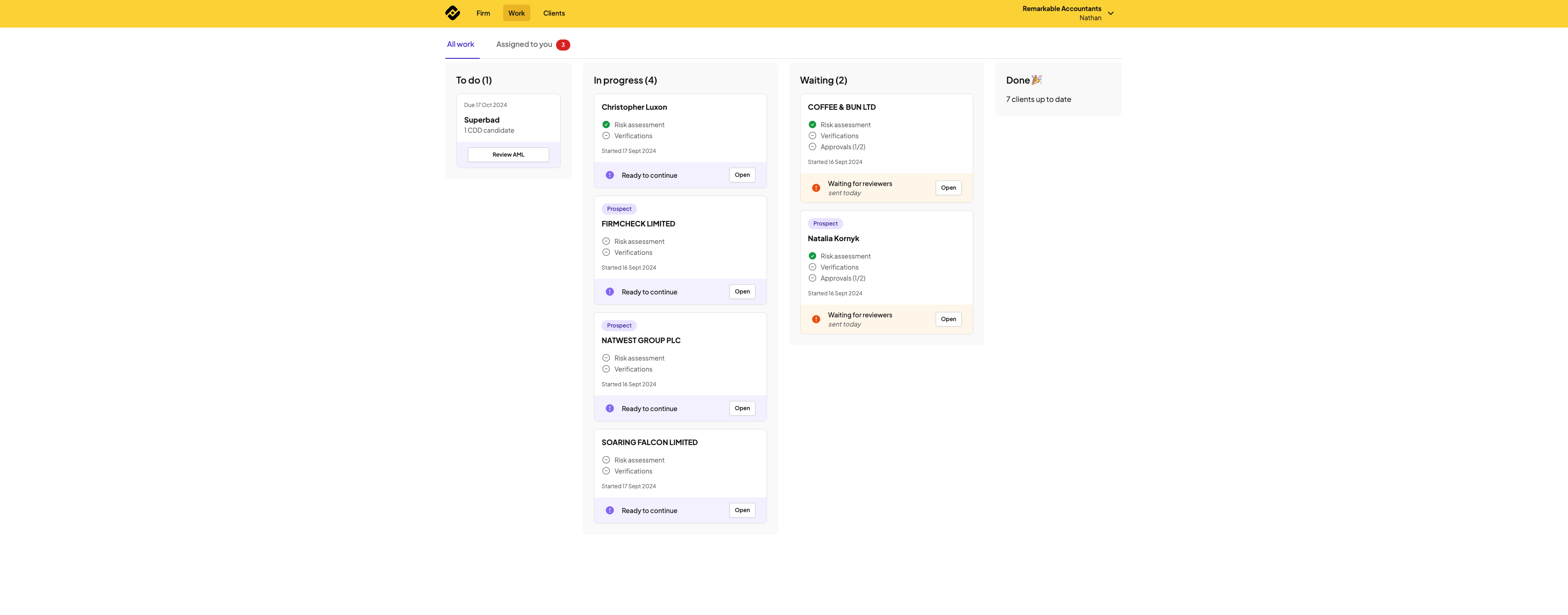Click Approvals status circle on COFFEE & BUN
The width and height of the screenshot is (1568, 615).
point(812,147)
